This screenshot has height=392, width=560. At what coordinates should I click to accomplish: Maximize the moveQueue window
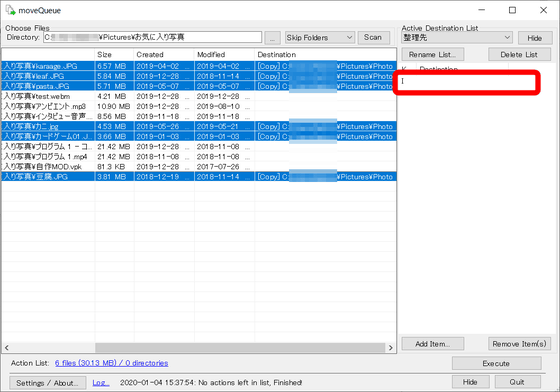click(x=512, y=10)
